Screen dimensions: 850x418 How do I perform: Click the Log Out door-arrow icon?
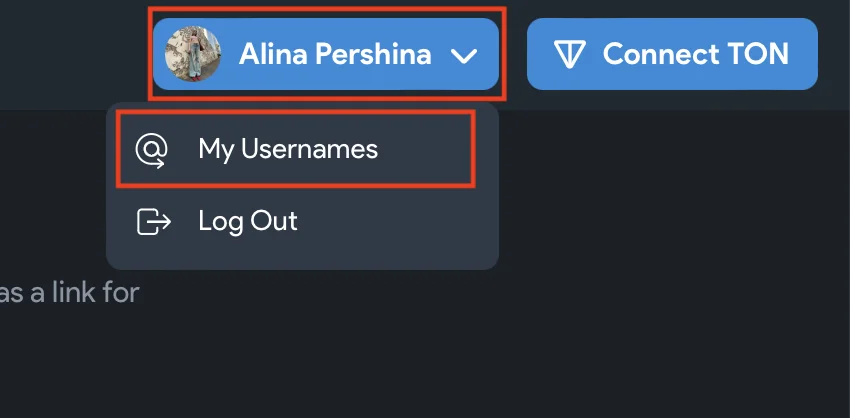point(153,221)
